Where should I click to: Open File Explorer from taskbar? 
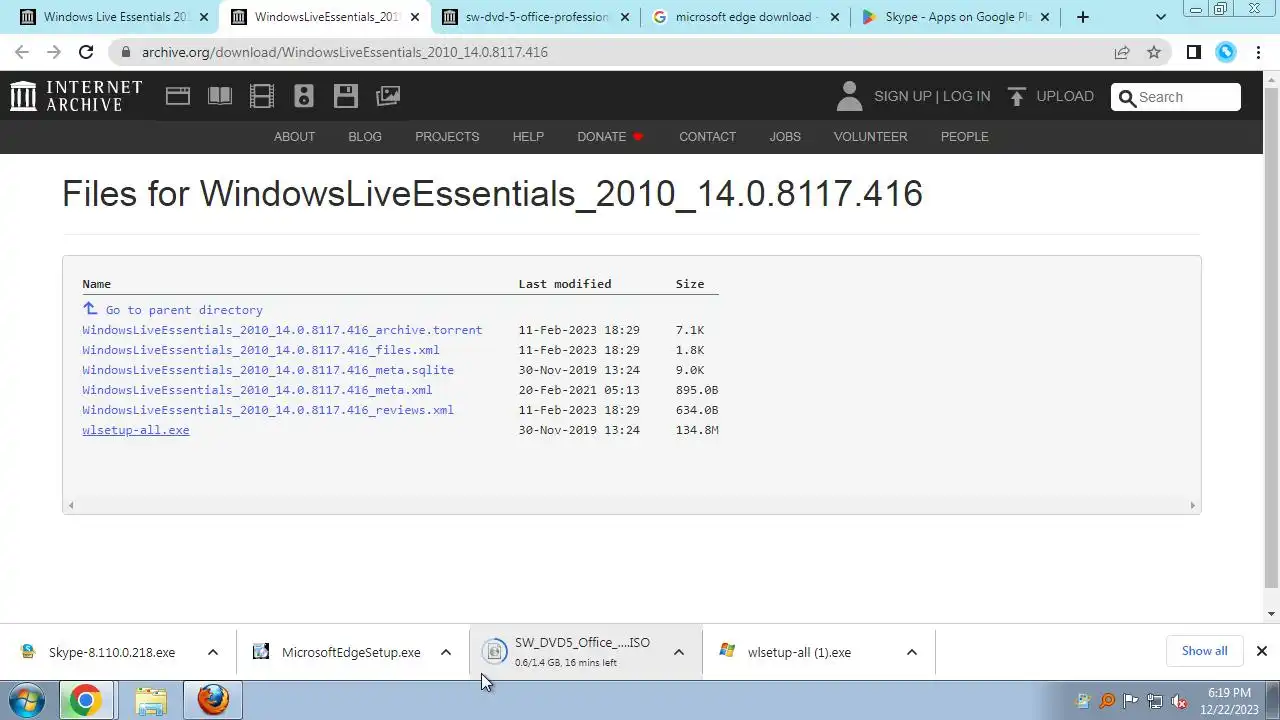(x=151, y=700)
